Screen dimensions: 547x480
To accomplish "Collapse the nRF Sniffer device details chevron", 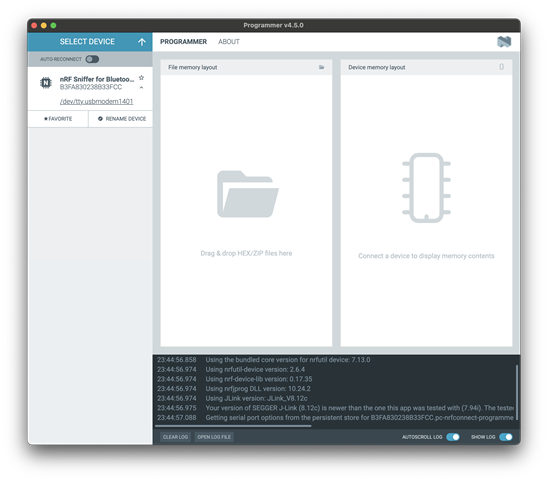I will [x=141, y=88].
